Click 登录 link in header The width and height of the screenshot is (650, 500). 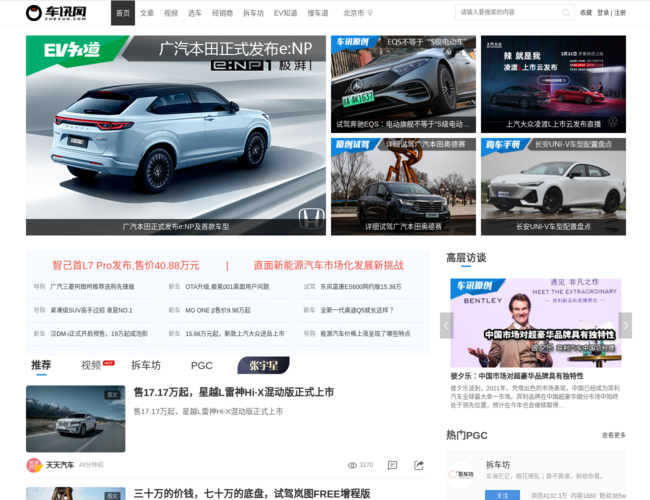point(603,13)
